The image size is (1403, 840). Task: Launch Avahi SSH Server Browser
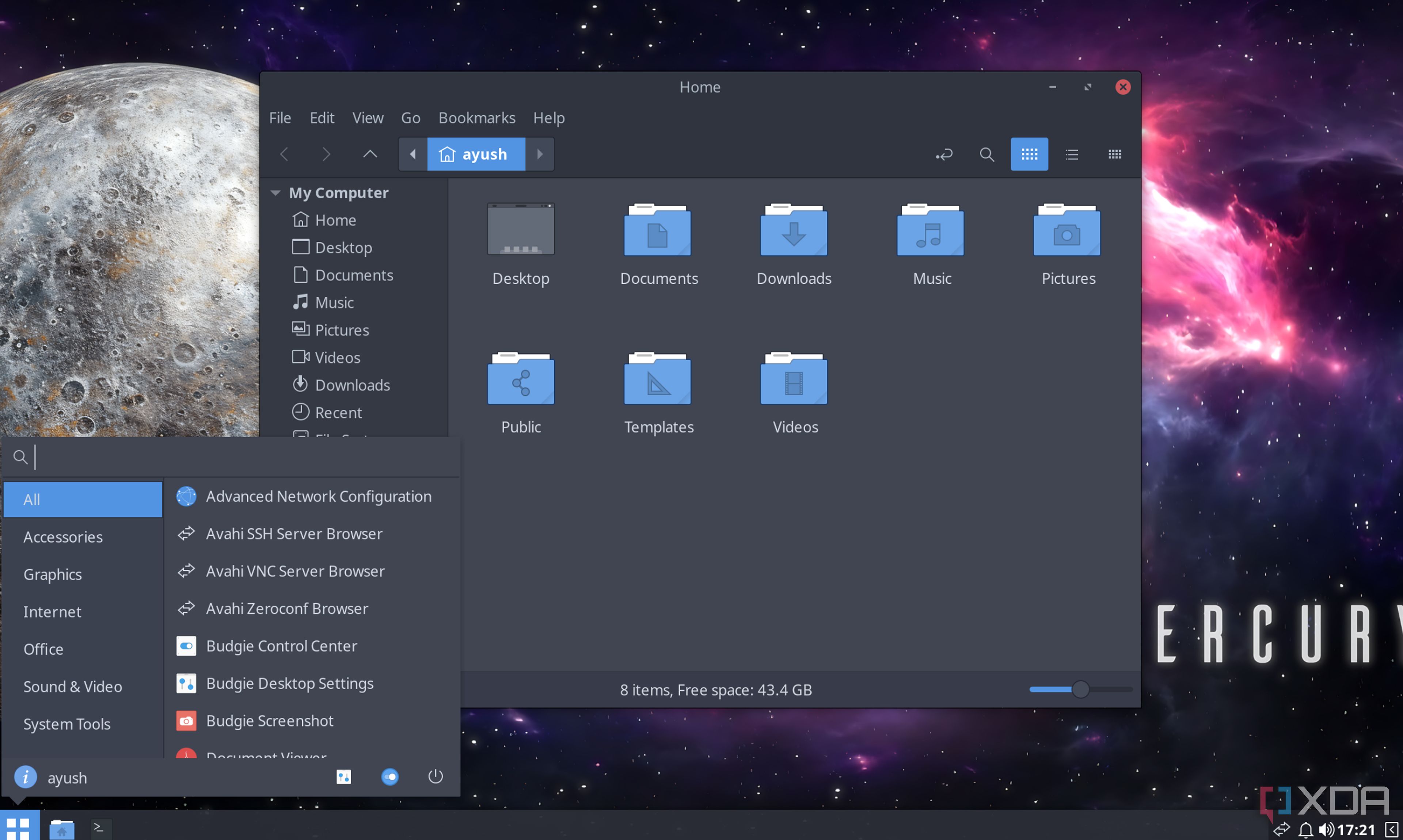click(x=294, y=533)
